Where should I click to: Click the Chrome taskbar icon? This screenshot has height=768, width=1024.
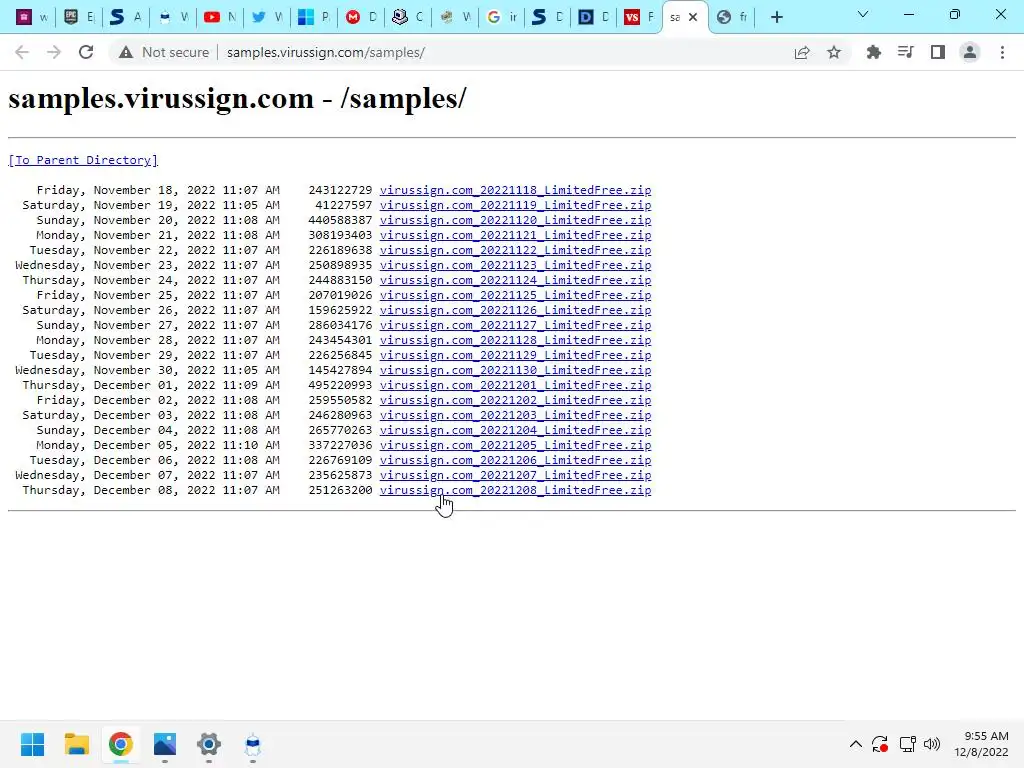121,744
